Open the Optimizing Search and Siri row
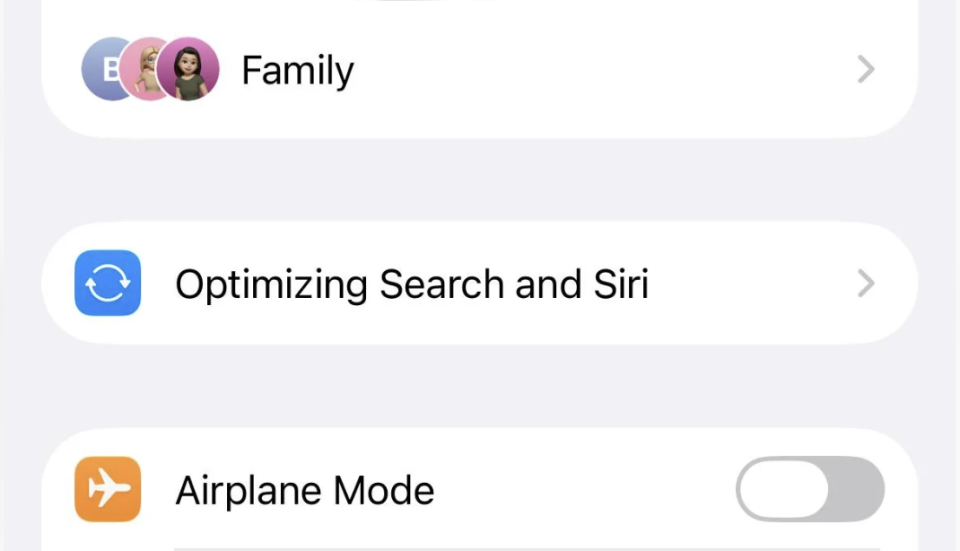 click(479, 283)
